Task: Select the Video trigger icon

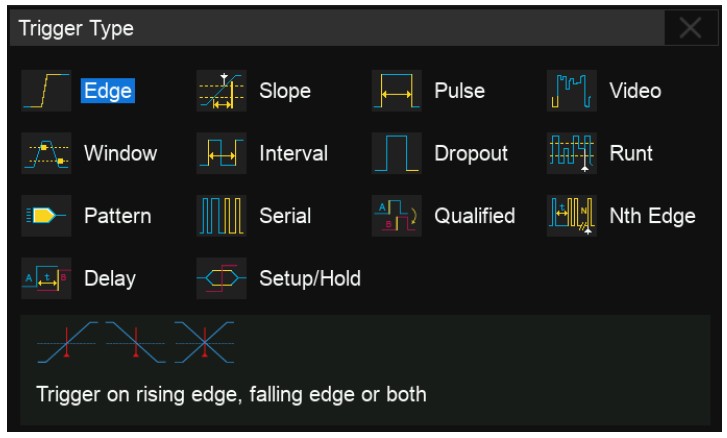Action: [569, 91]
